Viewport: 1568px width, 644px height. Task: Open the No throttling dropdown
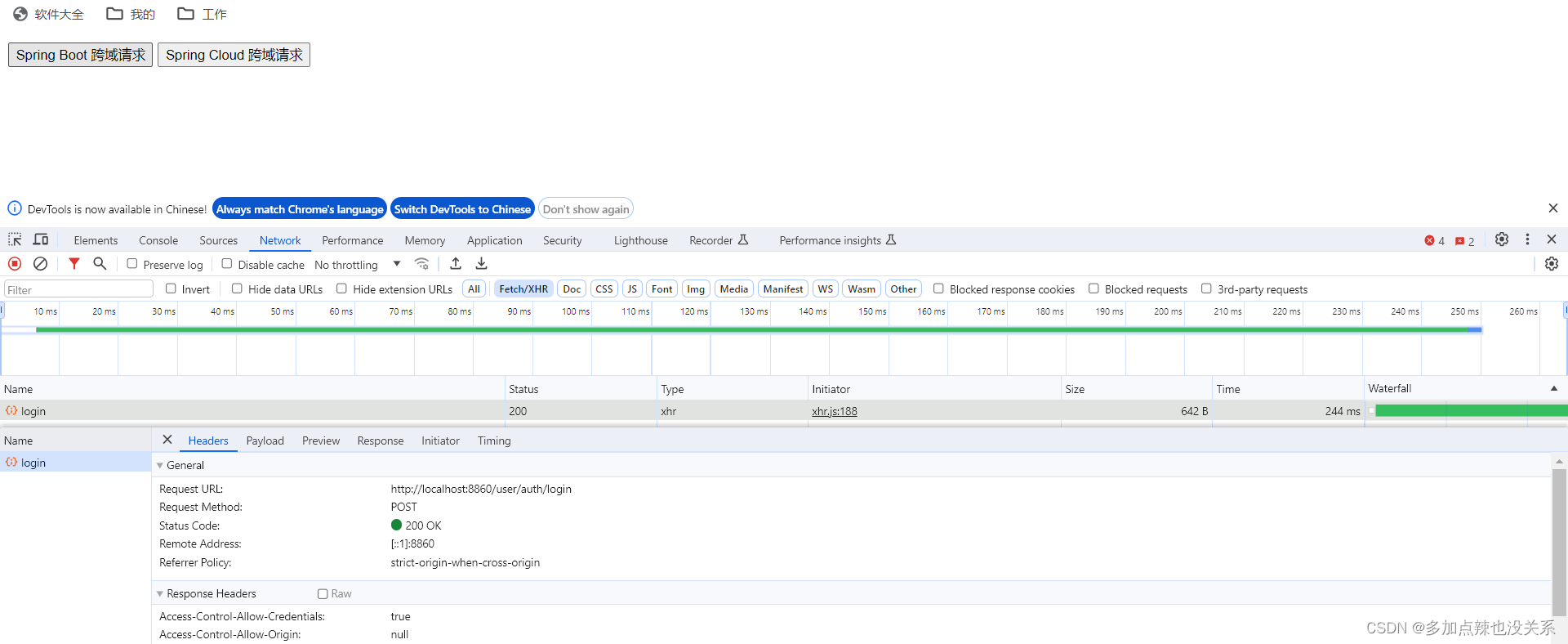(x=358, y=264)
